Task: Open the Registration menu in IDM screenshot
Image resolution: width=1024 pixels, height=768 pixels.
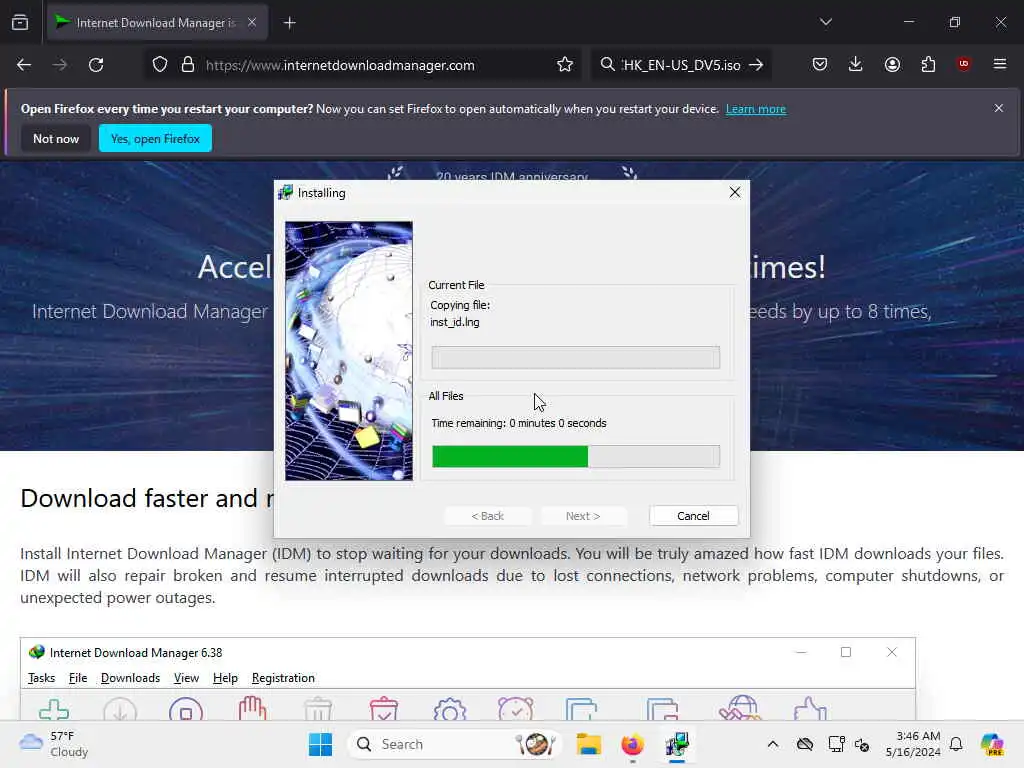Action: 283,678
